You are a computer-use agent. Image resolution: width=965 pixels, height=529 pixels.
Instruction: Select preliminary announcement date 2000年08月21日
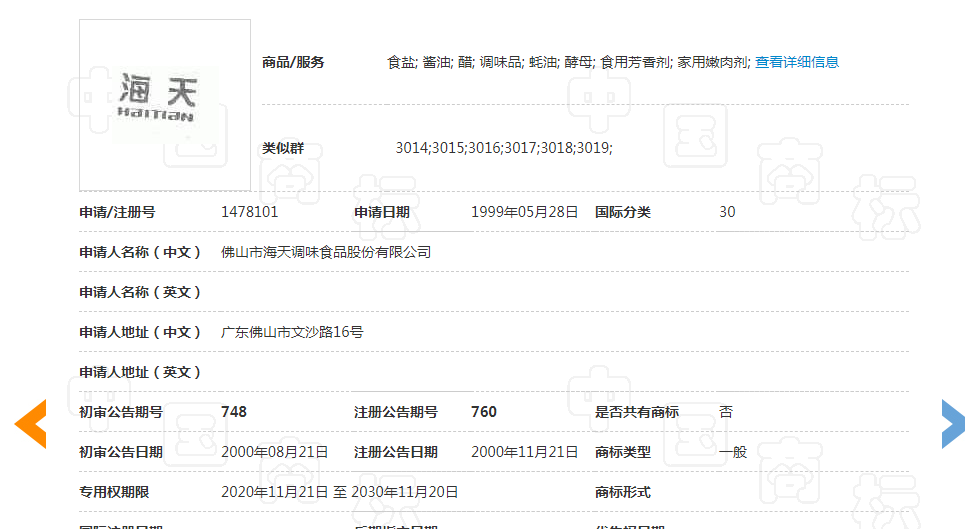pyautogui.click(x=274, y=452)
